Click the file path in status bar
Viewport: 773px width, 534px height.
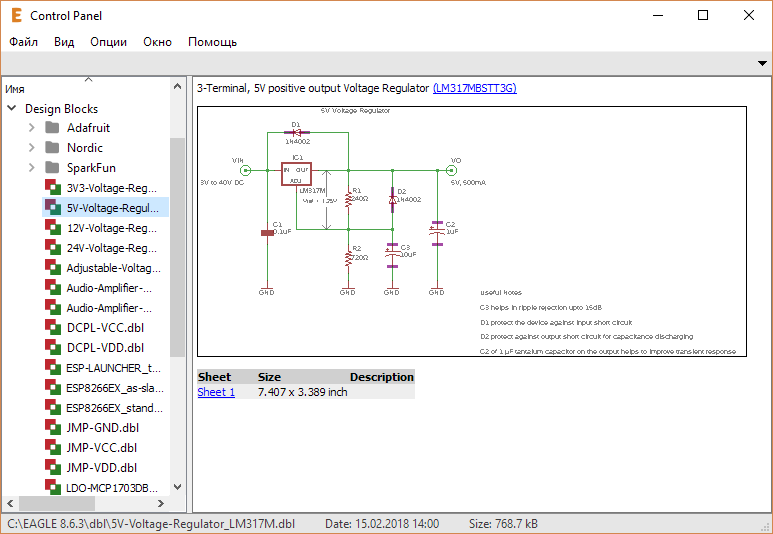(x=151, y=524)
